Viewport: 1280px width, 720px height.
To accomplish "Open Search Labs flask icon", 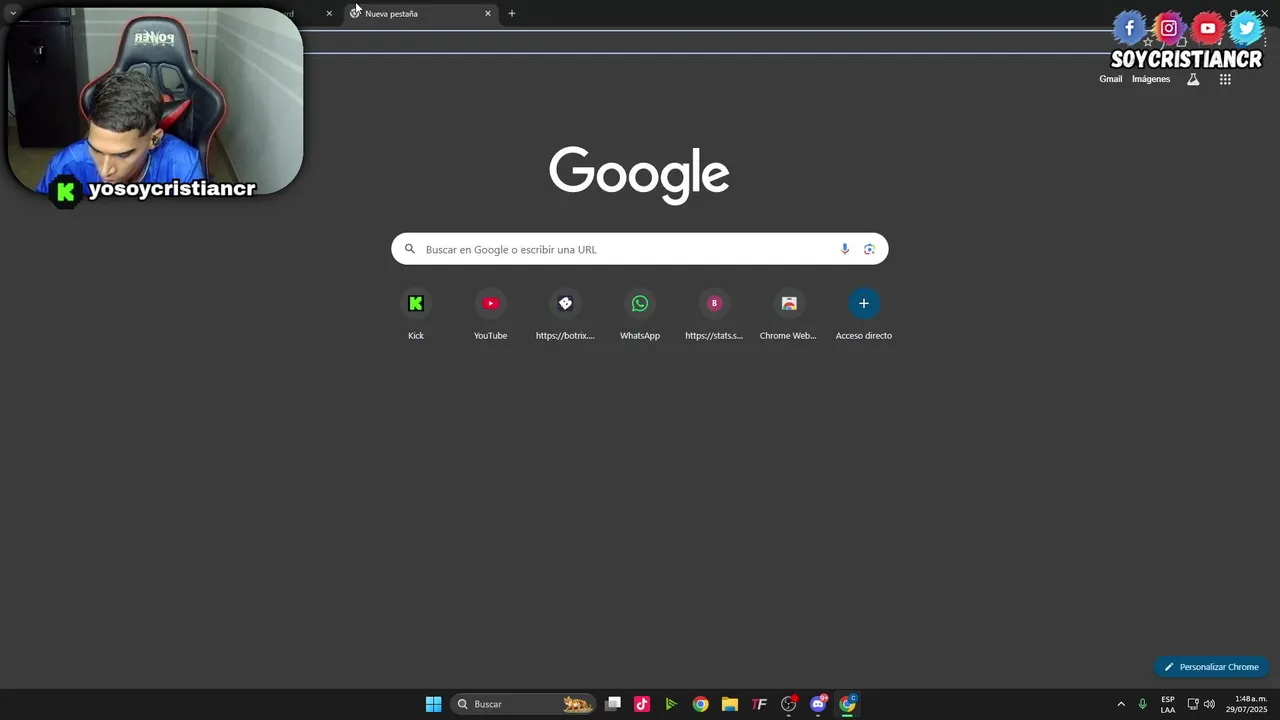I will tap(1193, 79).
